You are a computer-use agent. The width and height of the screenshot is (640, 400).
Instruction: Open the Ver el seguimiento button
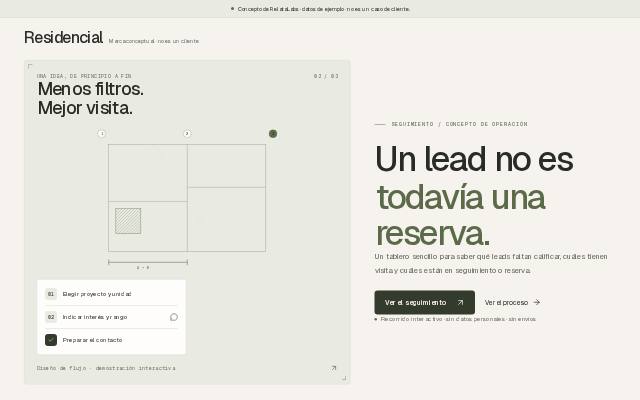click(x=424, y=302)
